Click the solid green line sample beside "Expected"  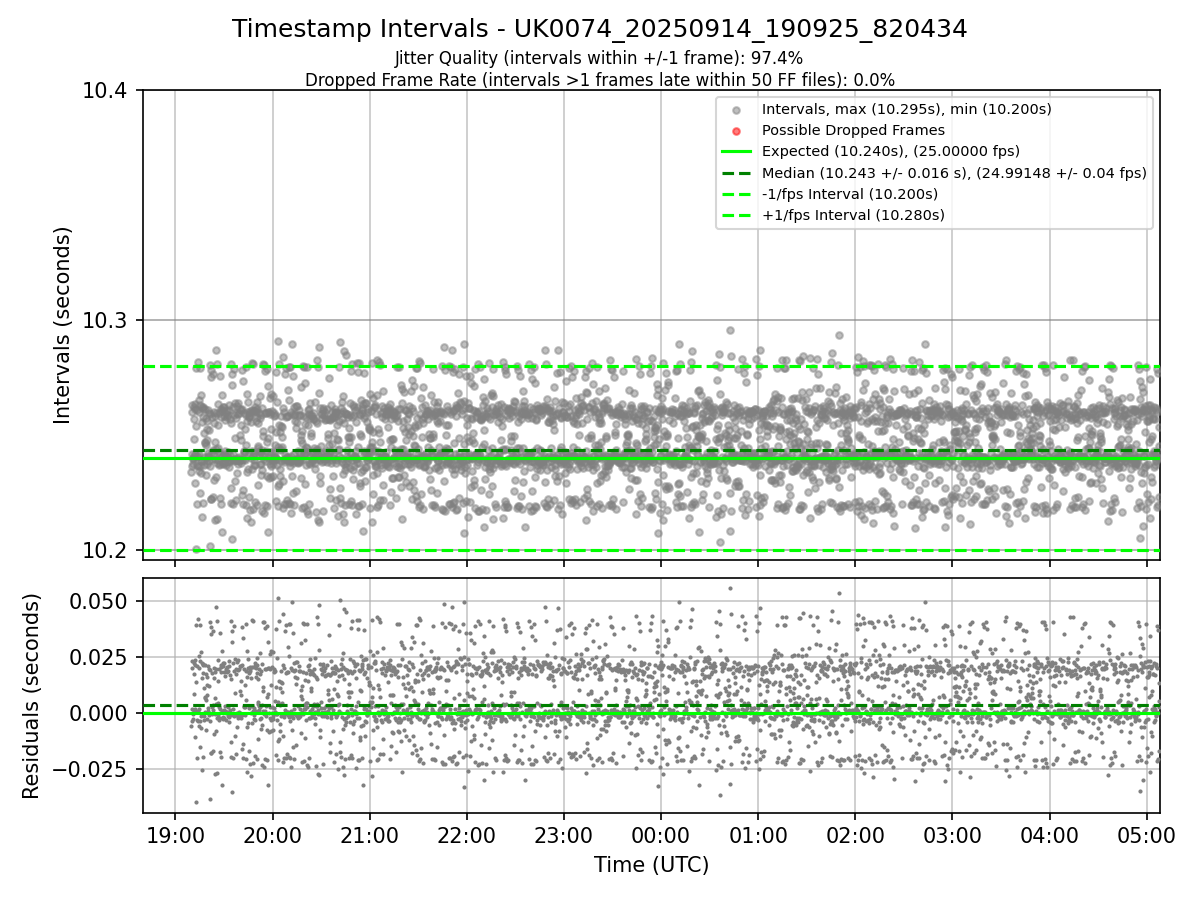tap(736, 152)
